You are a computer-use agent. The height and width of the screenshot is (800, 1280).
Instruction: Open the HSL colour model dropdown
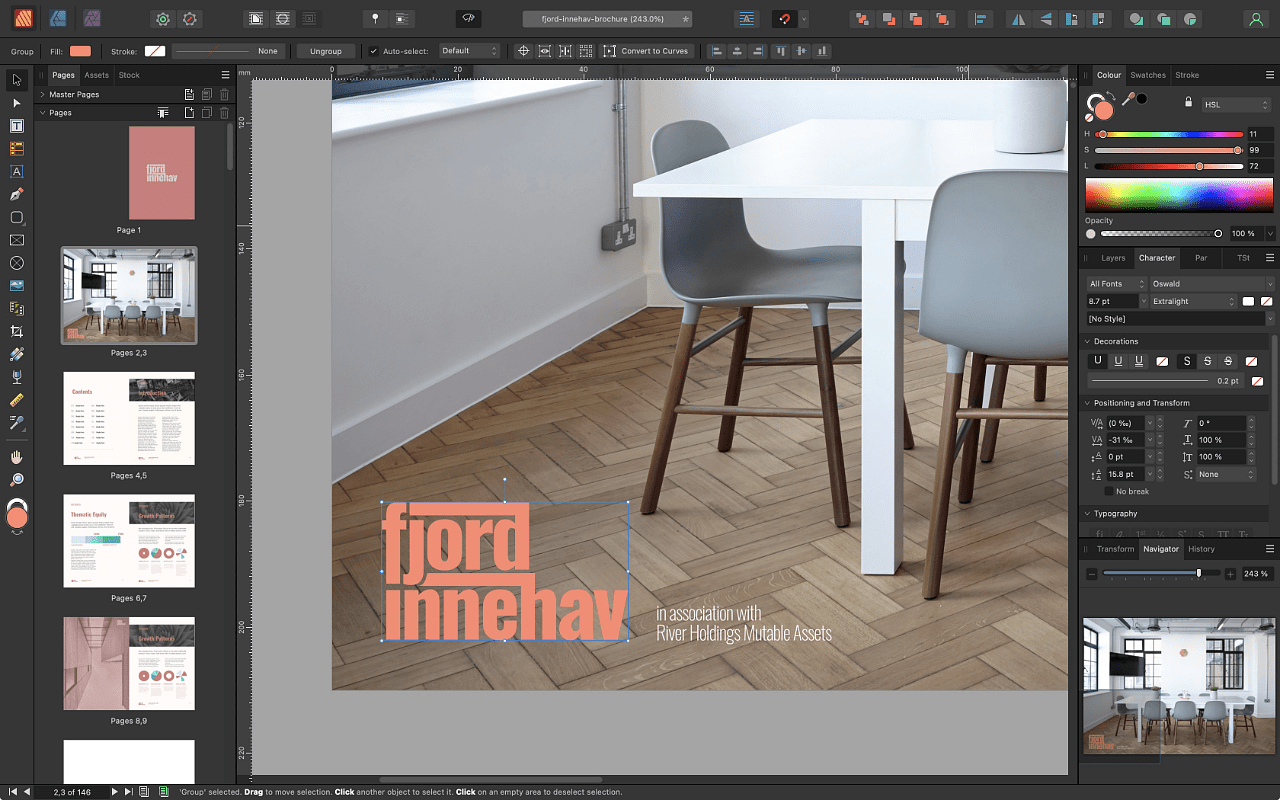1237,104
